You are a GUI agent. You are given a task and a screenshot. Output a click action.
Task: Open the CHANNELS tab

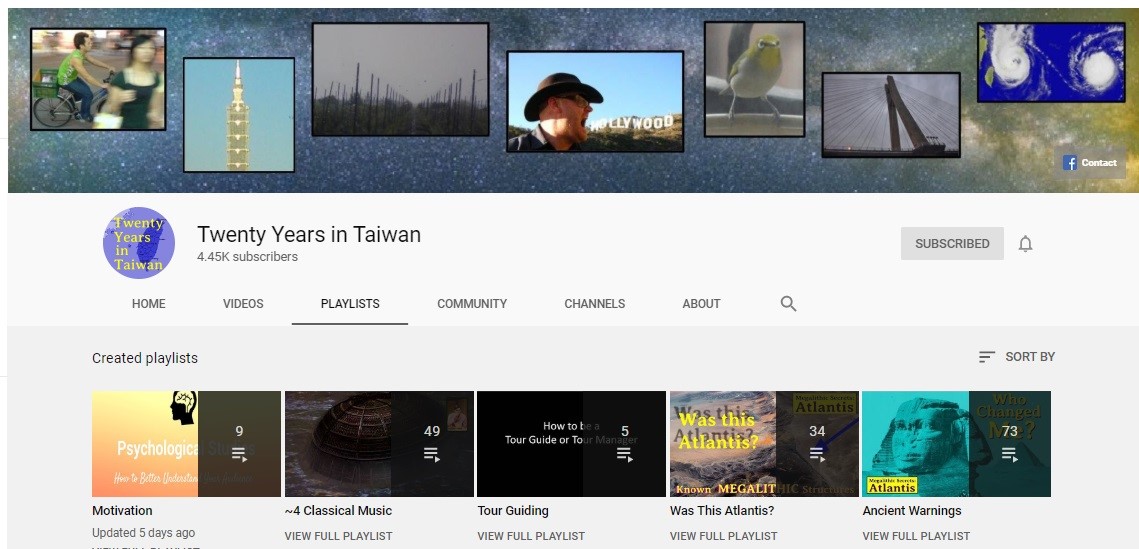(x=594, y=304)
